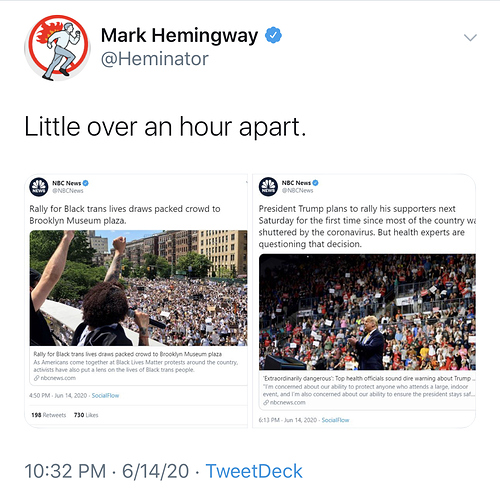Click the nbcnews.com link icon in right card

266,402
